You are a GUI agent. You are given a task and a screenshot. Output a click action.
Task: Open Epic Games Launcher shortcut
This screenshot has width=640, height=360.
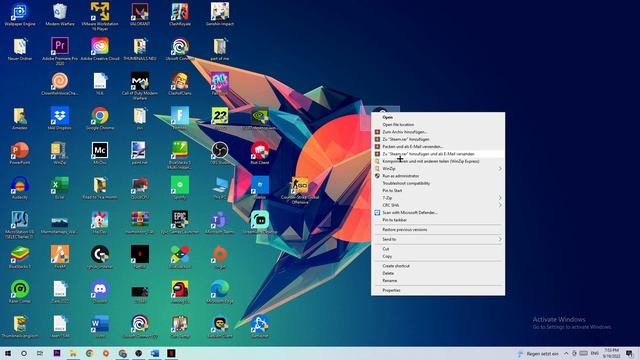pyautogui.click(x=180, y=222)
